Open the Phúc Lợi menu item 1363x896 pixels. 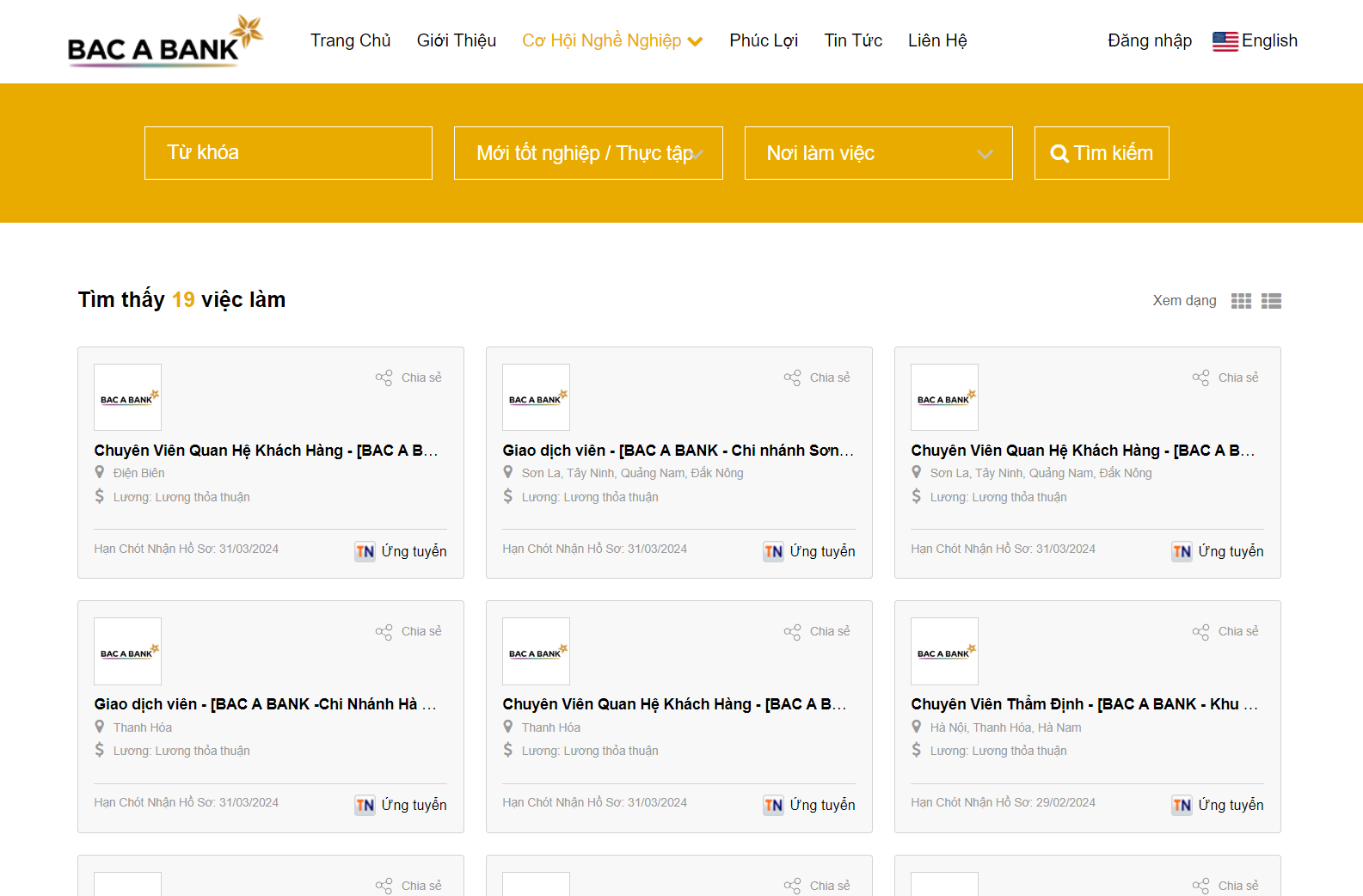pos(764,40)
